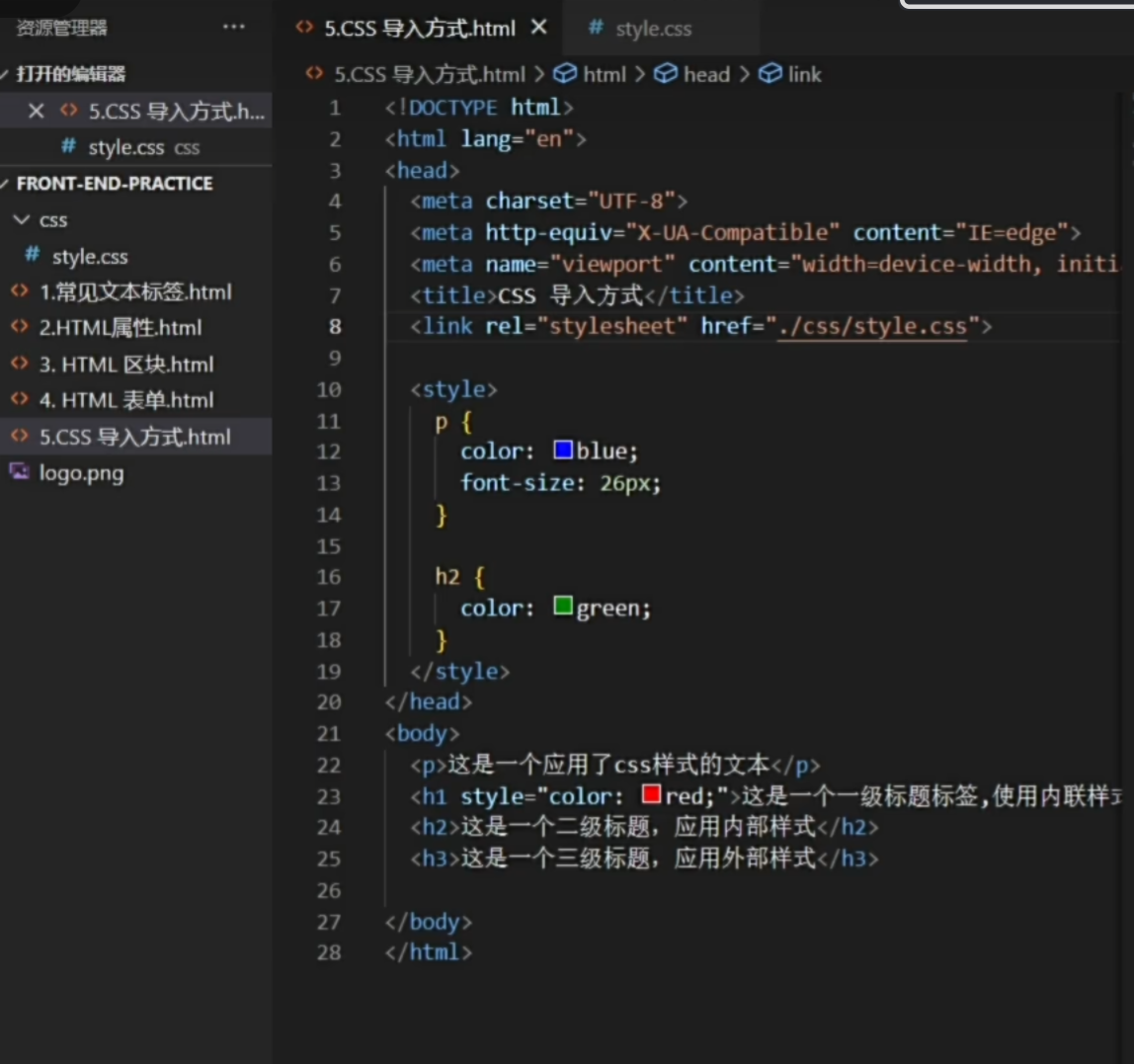Viewport: 1134px width, 1064px height.
Task: Click the opening <body> tag on line 21
Action: pos(423,734)
